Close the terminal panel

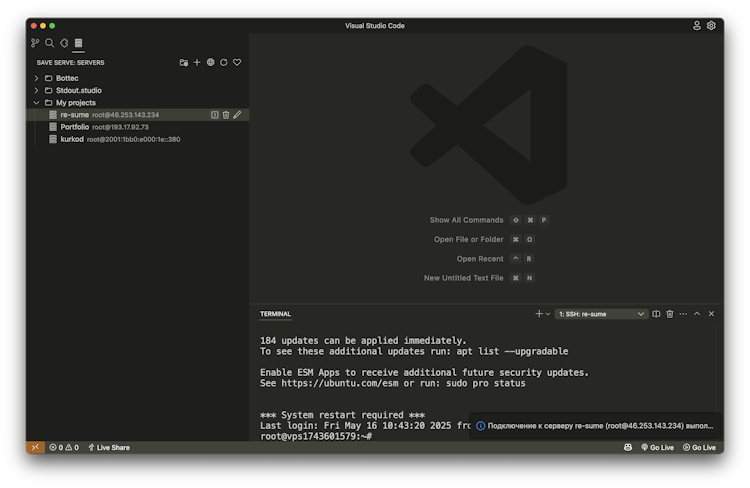point(711,314)
